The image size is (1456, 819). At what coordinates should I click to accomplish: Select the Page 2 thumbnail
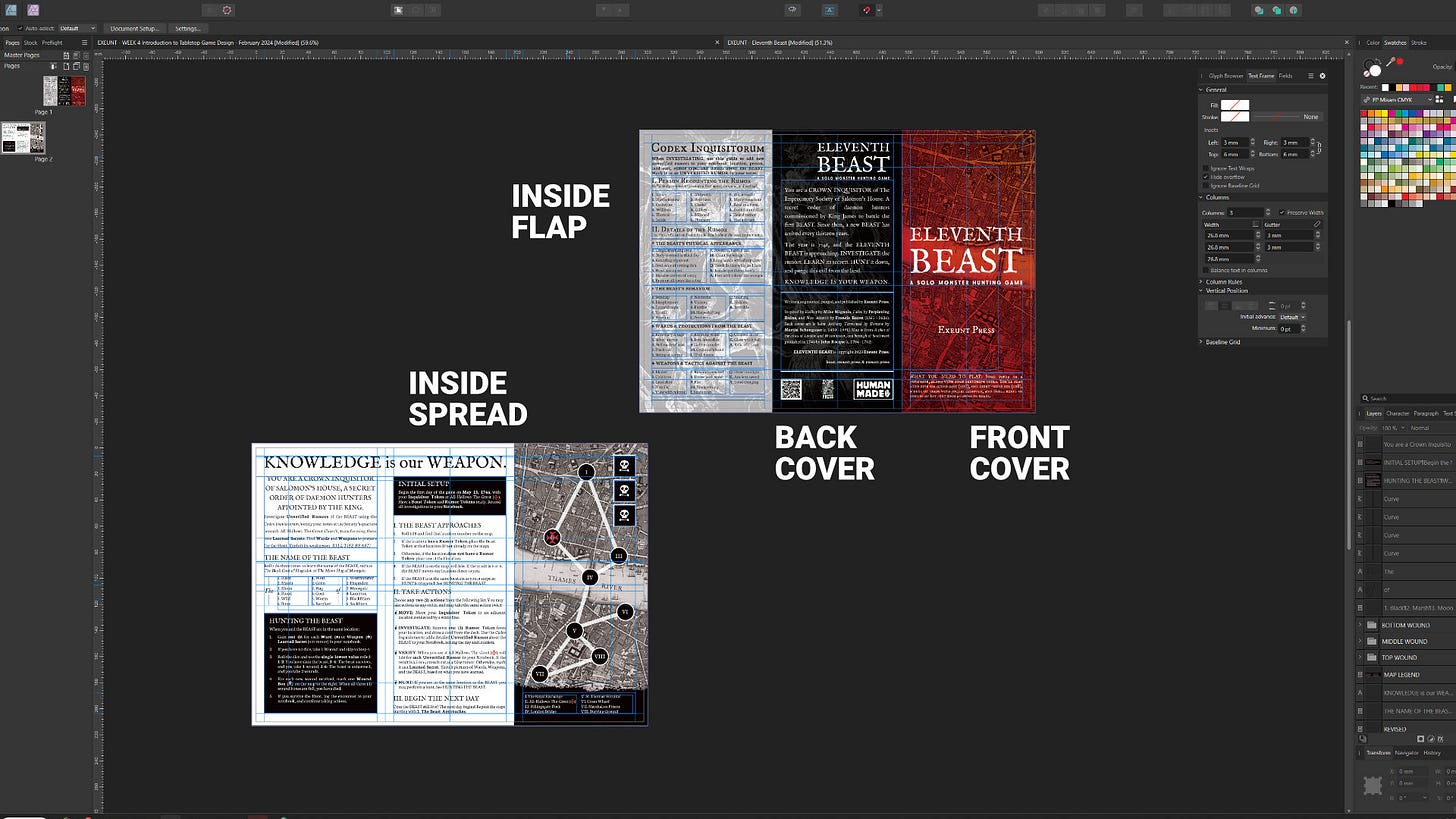(22, 138)
